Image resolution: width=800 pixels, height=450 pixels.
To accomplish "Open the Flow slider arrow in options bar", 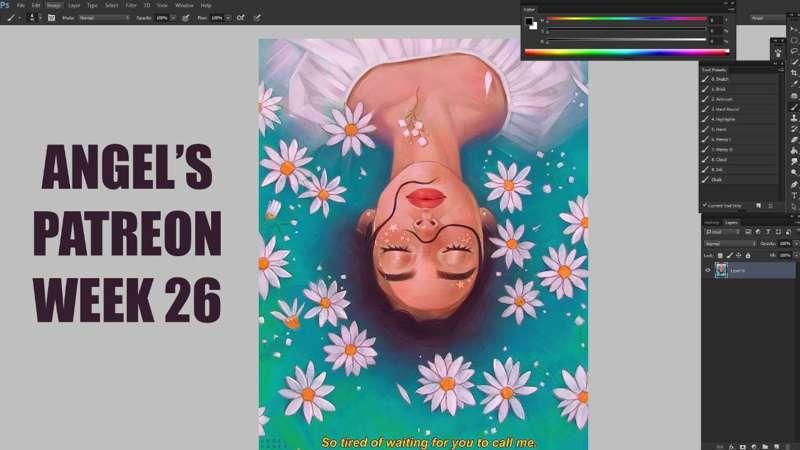I will tap(229, 18).
